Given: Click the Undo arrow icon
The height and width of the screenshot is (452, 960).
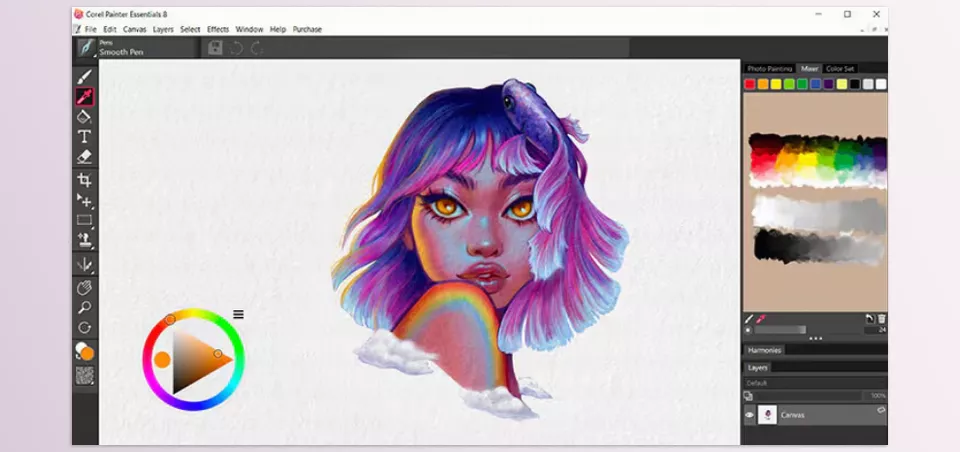Looking at the screenshot, I should point(236,48).
